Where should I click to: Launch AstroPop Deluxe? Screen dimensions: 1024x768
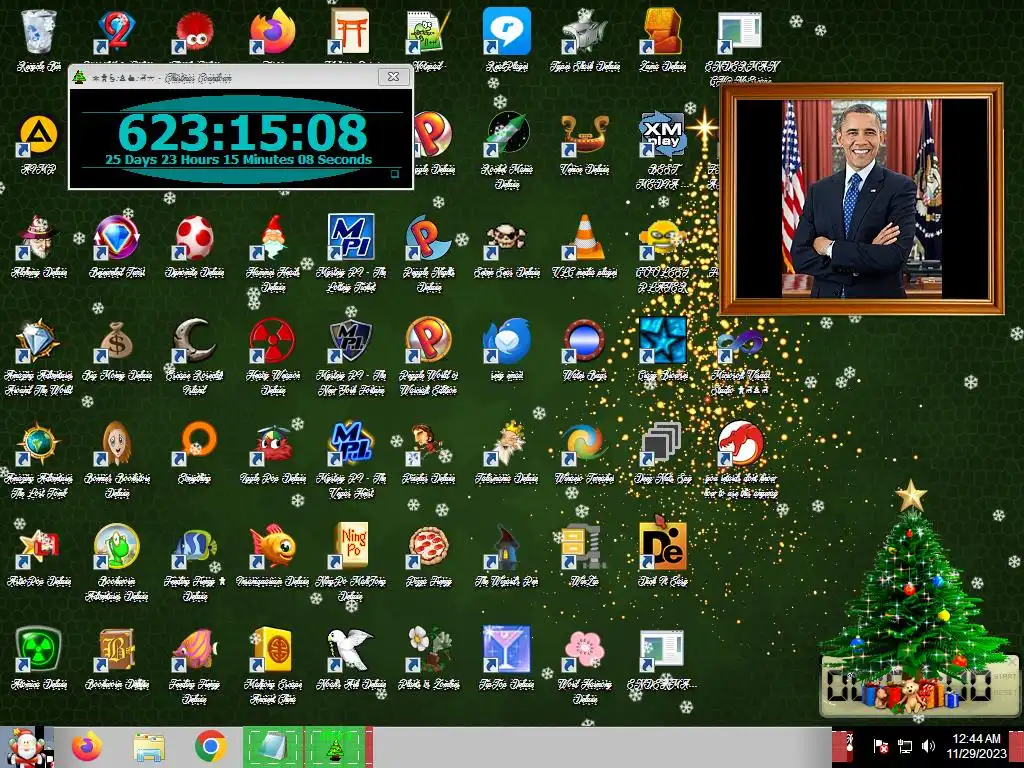tap(39, 547)
